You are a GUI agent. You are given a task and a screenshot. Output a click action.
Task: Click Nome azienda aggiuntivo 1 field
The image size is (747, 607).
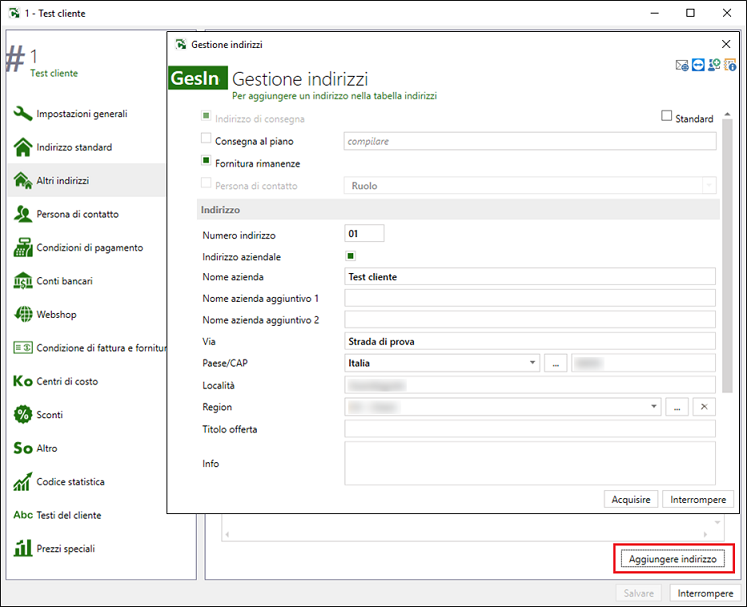click(530, 298)
